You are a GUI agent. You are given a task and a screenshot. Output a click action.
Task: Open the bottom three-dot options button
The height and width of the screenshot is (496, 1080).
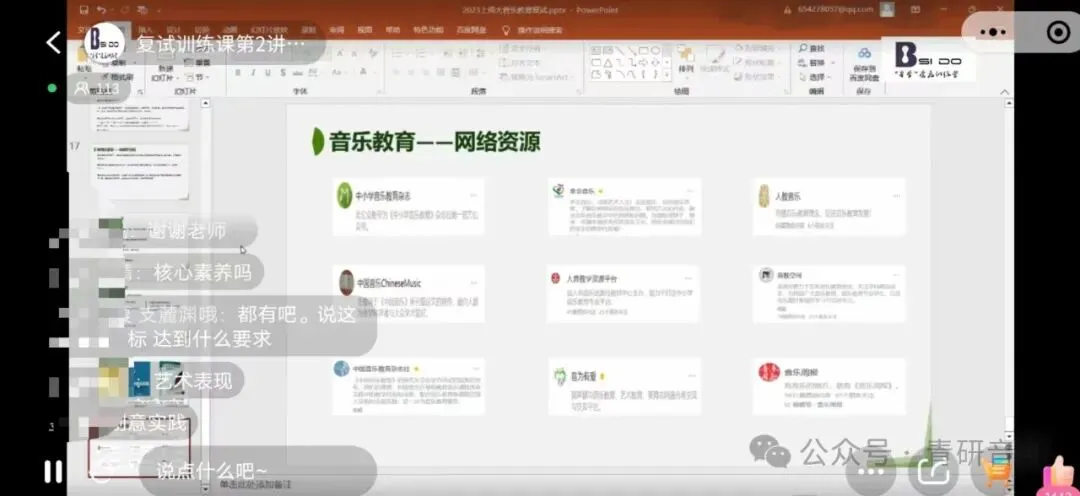click(x=871, y=472)
